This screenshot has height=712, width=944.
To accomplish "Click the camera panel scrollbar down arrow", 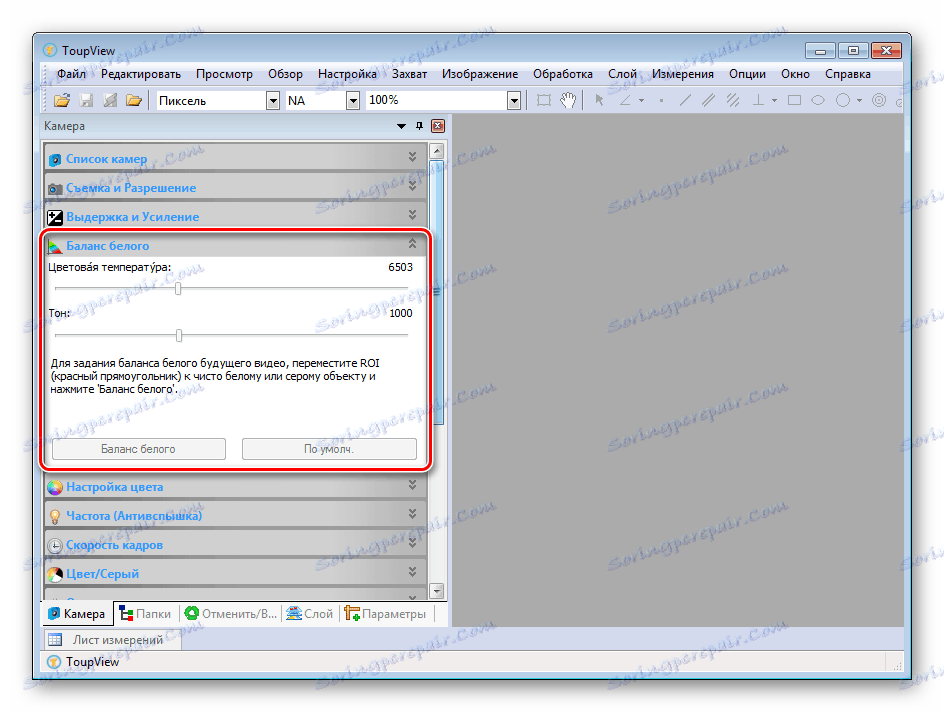I will click(x=437, y=590).
